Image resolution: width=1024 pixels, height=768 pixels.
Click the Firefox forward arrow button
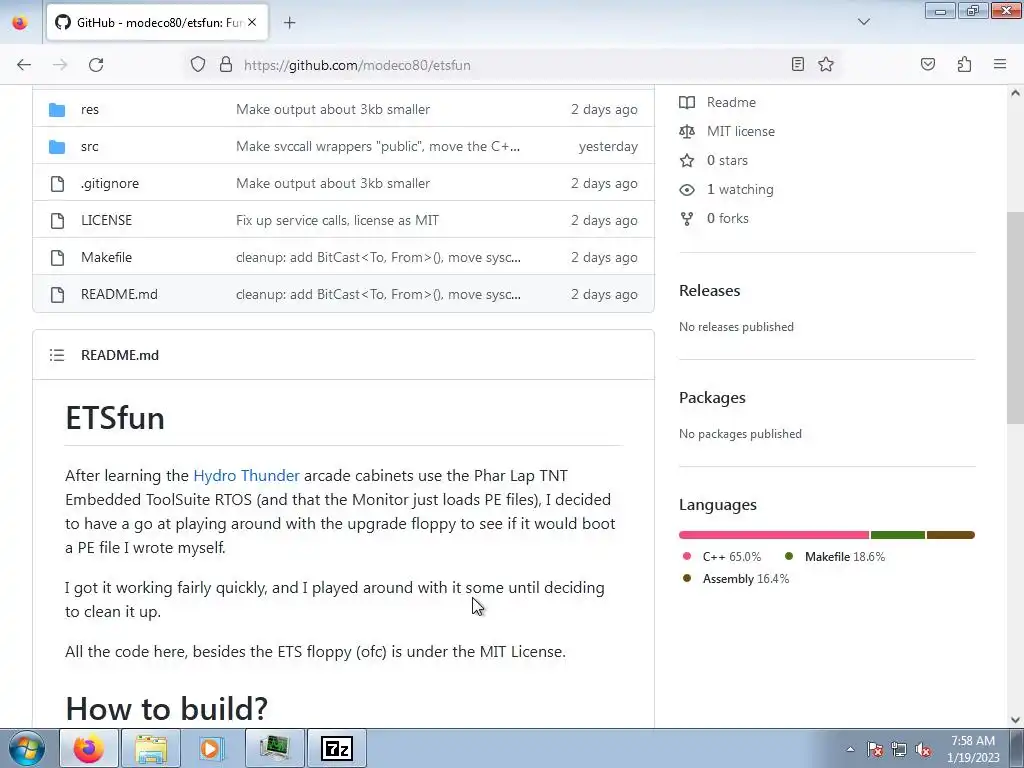60,65
